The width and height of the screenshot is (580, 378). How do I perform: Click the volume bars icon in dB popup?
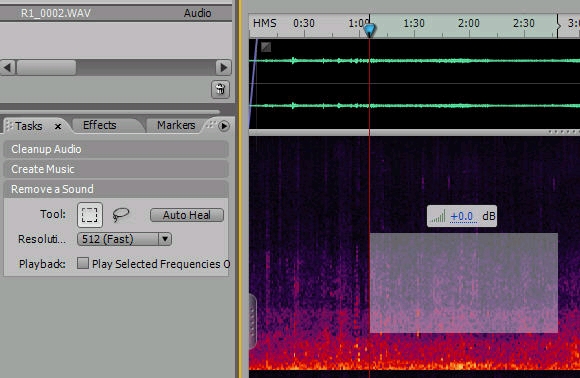(438, 216)
